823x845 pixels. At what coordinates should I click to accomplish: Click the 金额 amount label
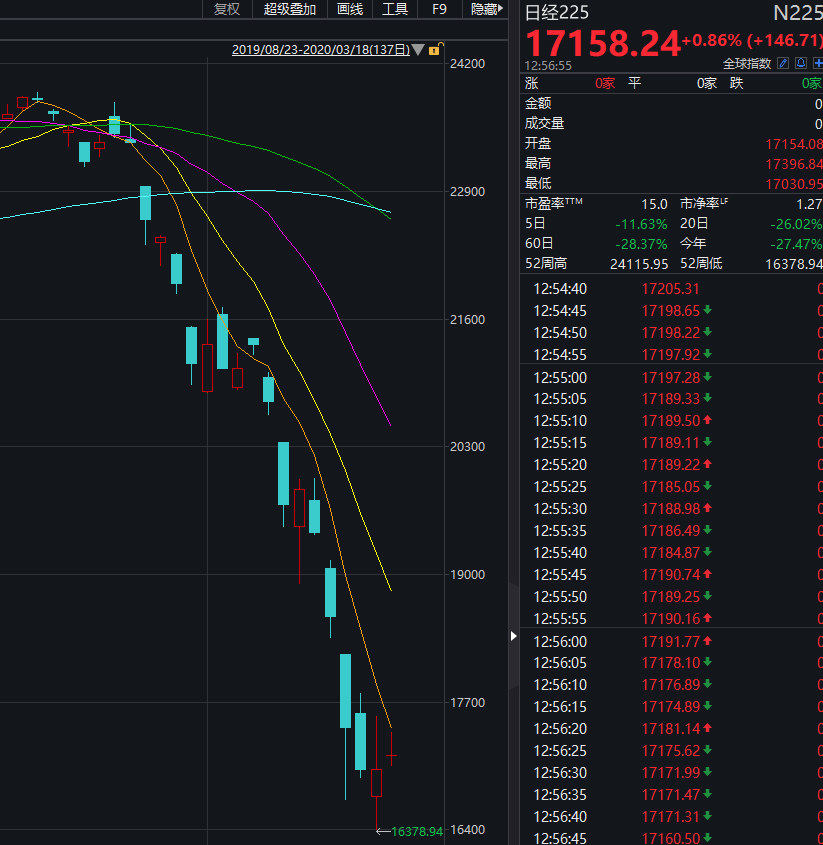[x=538, y=103]
